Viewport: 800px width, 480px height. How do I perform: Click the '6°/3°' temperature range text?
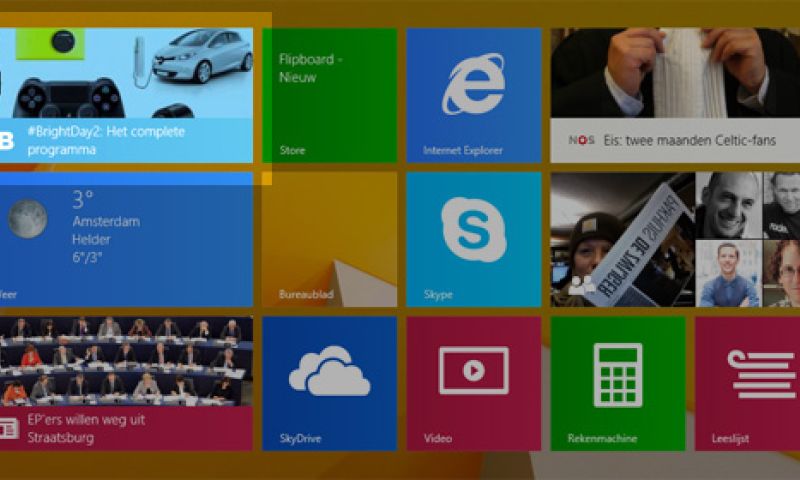click(x=87, y=257)
